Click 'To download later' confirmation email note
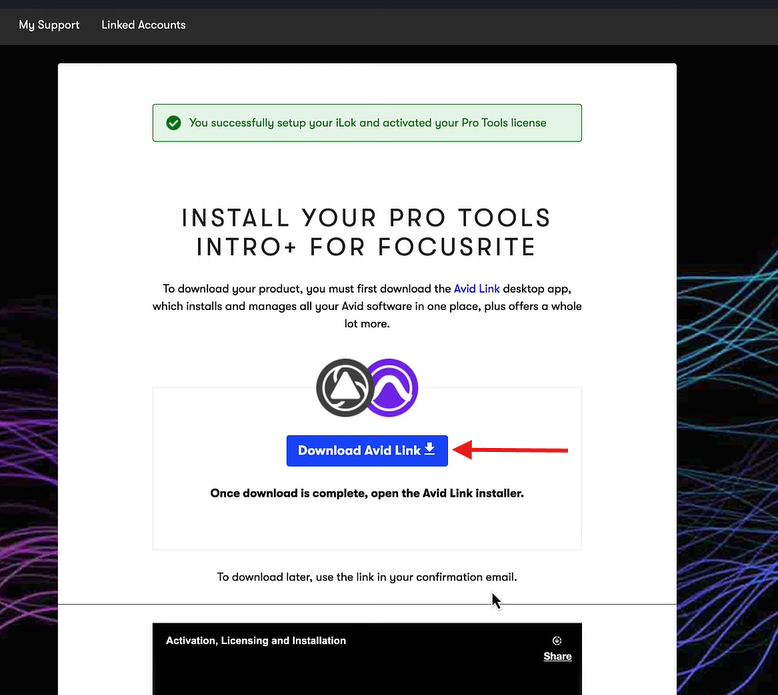Screen dimensions: 778x695 (367, 577)
